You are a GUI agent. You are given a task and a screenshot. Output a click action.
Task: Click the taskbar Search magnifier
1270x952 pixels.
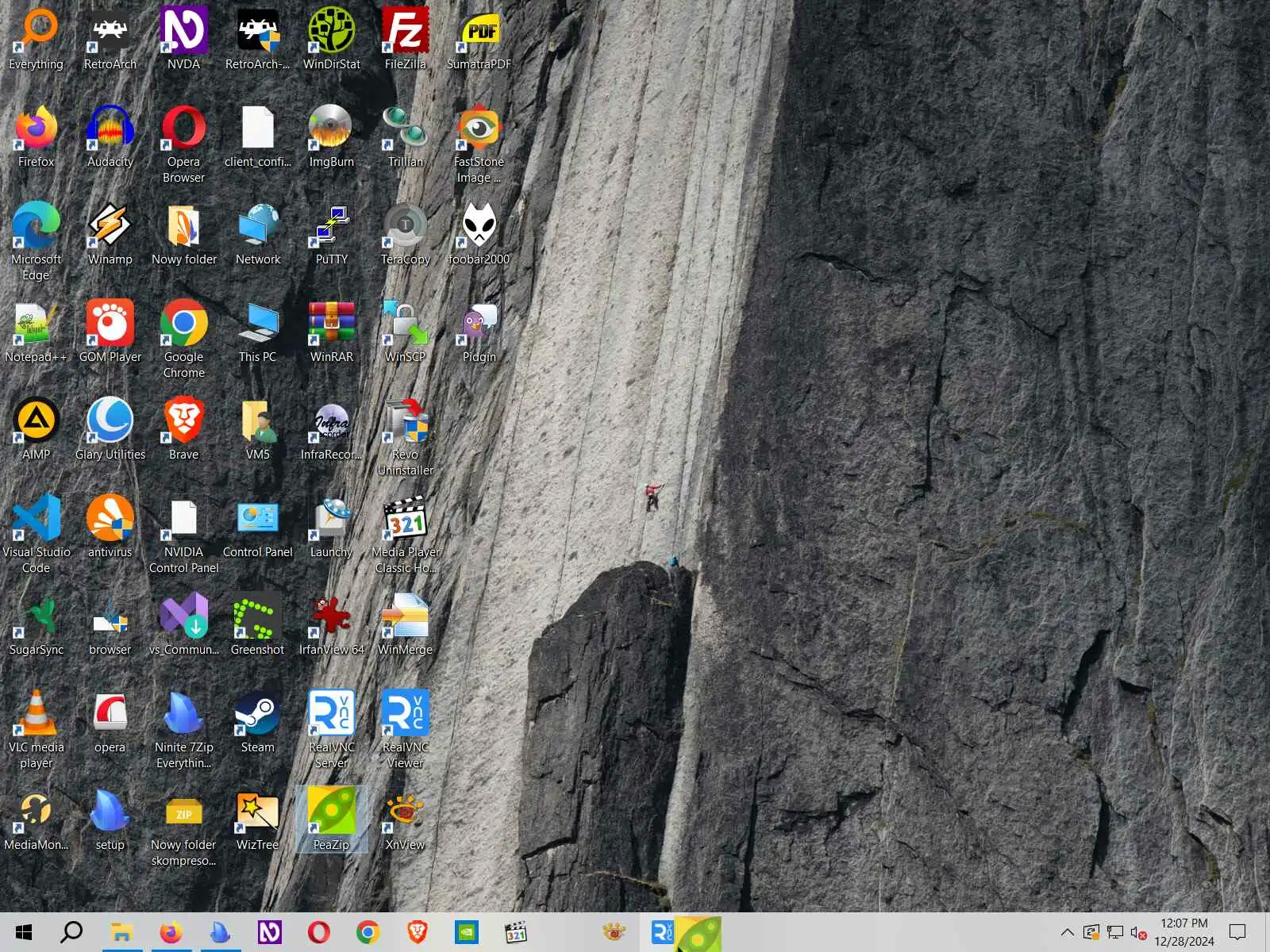coord(71,932)
